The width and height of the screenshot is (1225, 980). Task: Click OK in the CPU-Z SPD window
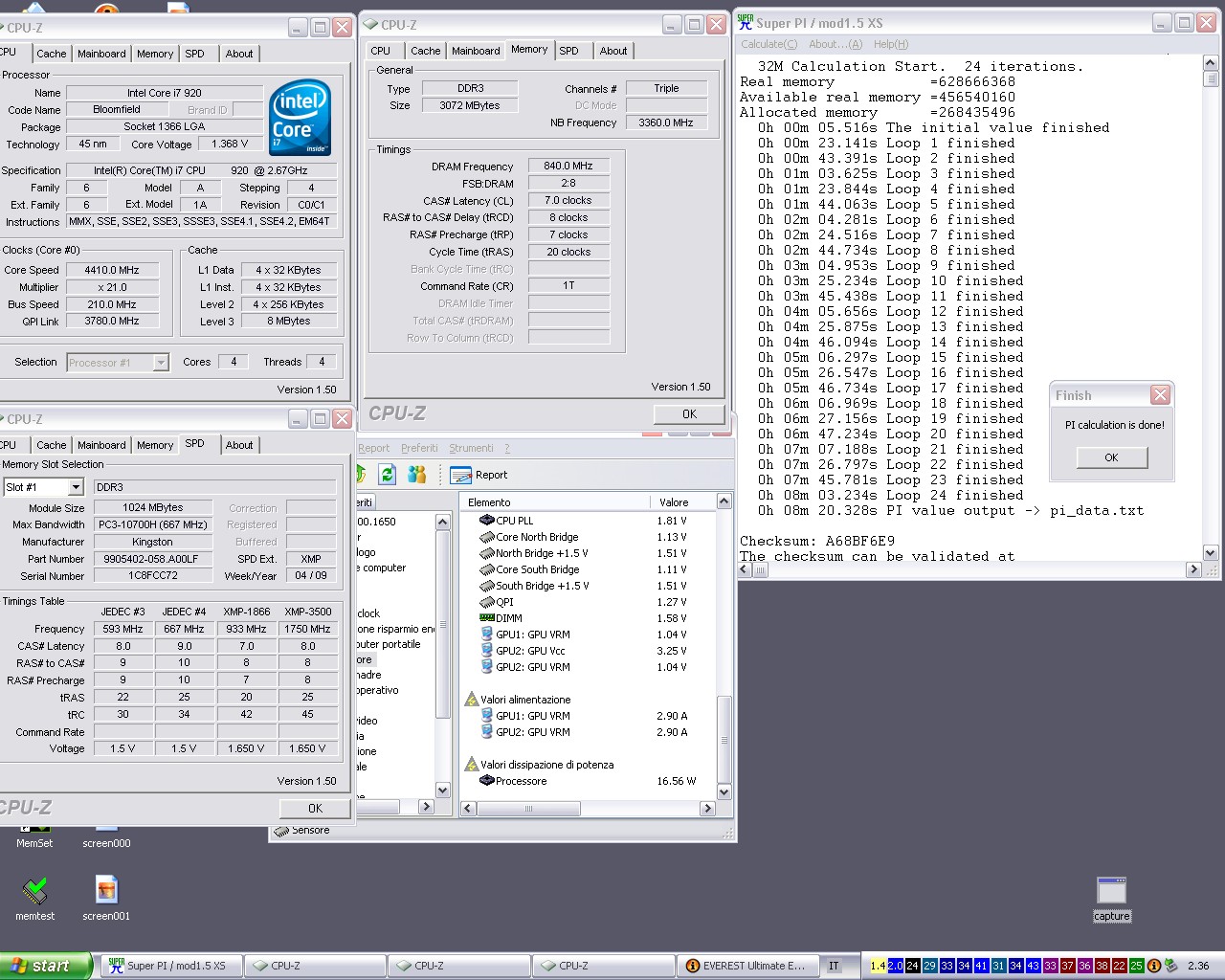(315, 809)
